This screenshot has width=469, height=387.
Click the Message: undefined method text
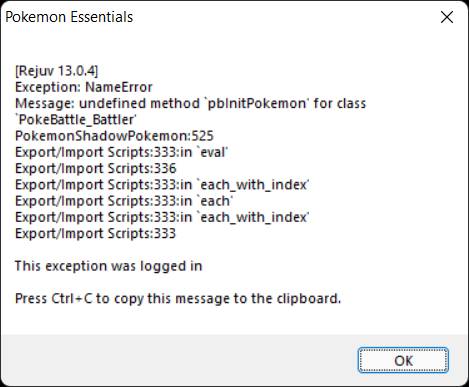(x=107, y=104)
